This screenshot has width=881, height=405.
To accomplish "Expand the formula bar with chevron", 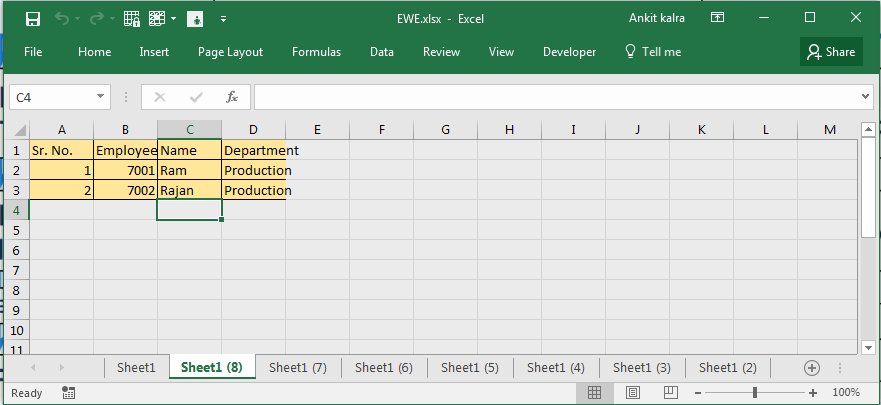I will (866, 97).
